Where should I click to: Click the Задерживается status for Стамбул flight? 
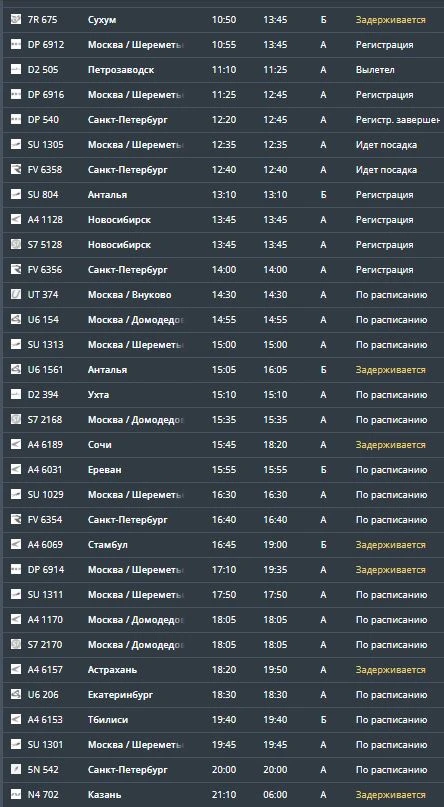[390, 545]
